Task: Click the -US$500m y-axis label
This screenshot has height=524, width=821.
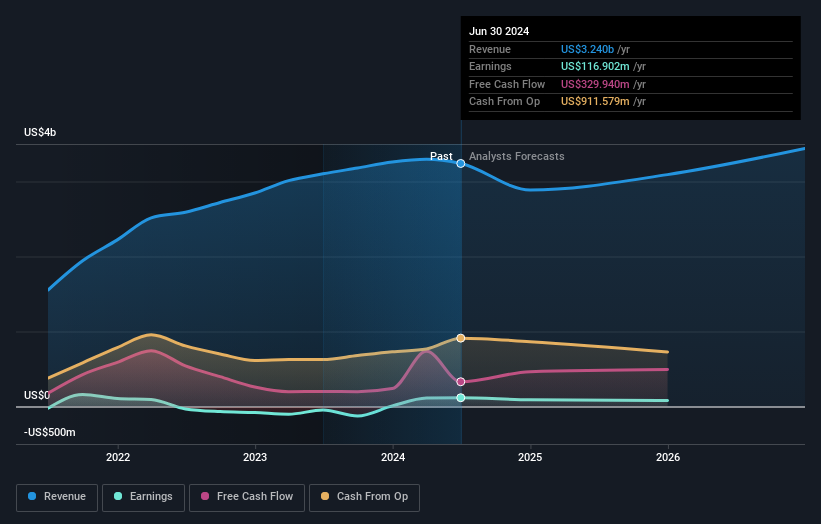Action: 50,432
